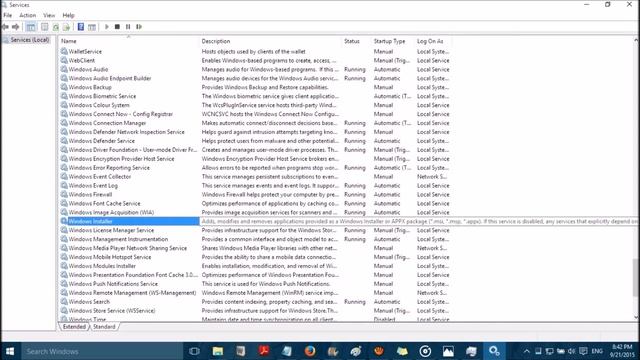Select Services (Local) in the tree
Viewport: 640px width, 360px height.
[x=30, y=40]
